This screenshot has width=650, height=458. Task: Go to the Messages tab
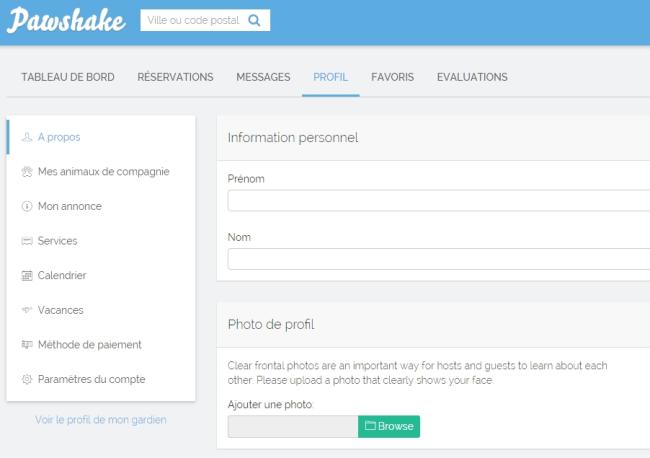coord(263,77)
